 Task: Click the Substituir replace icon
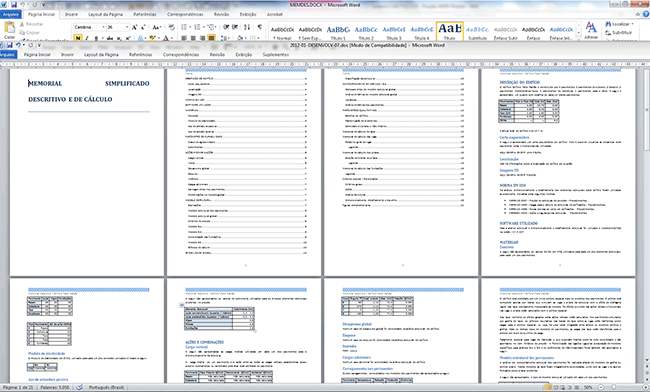pos(619,32)
